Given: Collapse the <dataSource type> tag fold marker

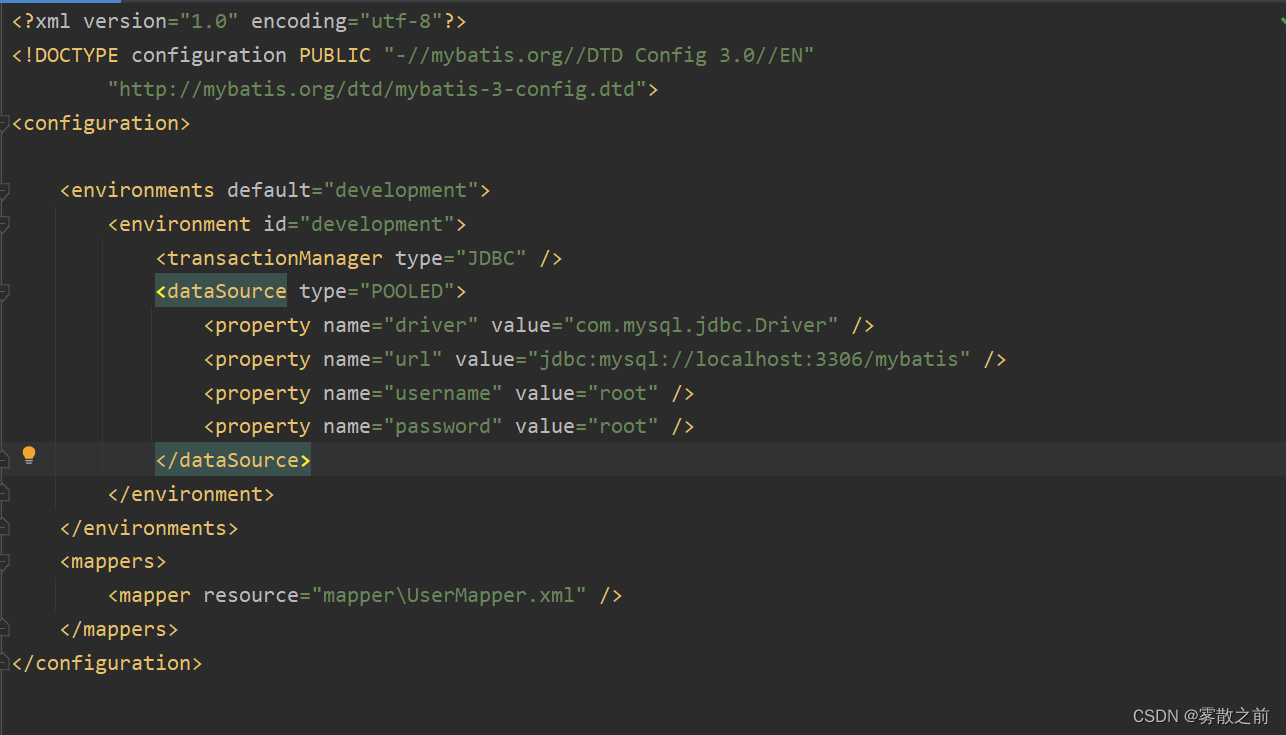Looking at the screenshot, I should coord(4,292).
